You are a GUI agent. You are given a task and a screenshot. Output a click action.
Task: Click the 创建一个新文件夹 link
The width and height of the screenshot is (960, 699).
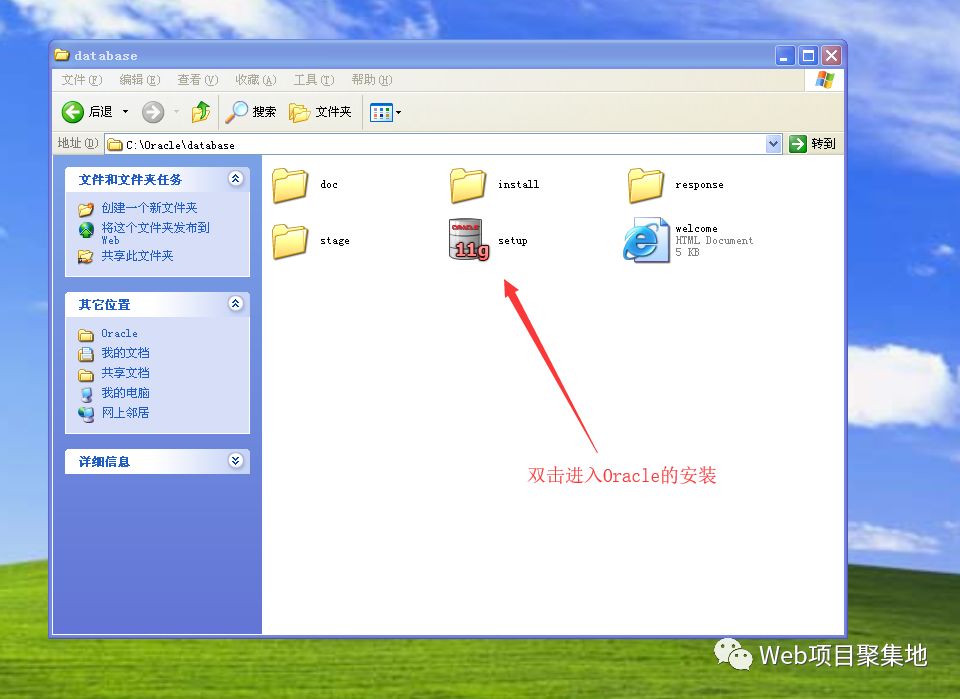point(149,208)
